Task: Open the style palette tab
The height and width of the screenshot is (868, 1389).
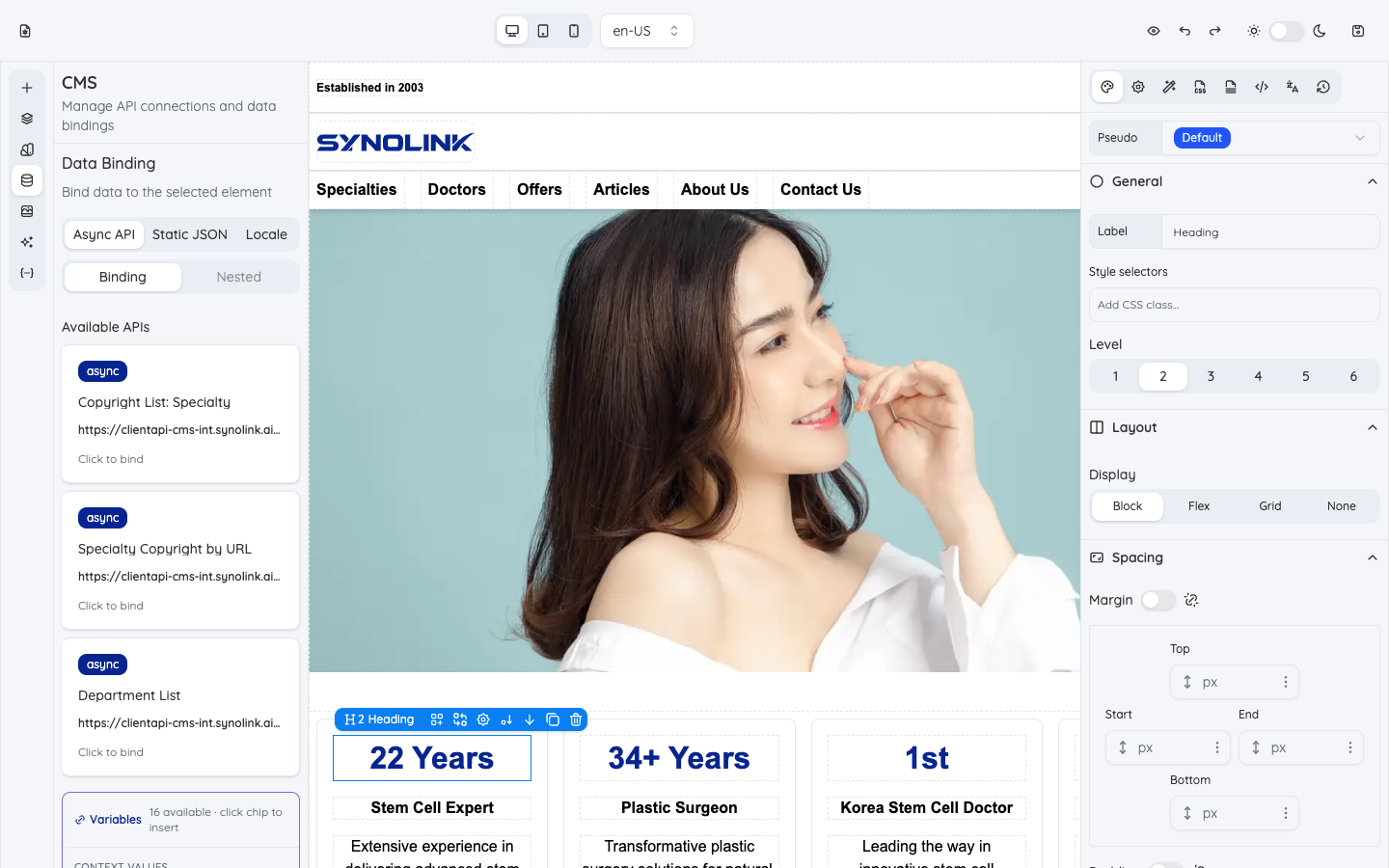Action: click(1107, 87)
